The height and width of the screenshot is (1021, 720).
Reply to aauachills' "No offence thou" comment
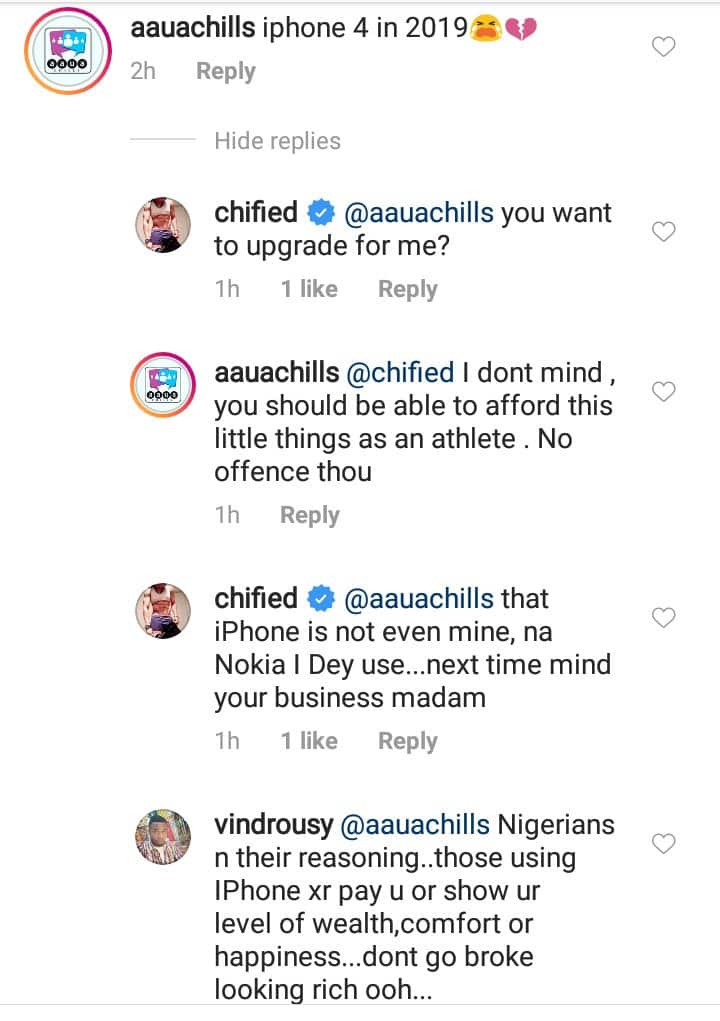309,515
